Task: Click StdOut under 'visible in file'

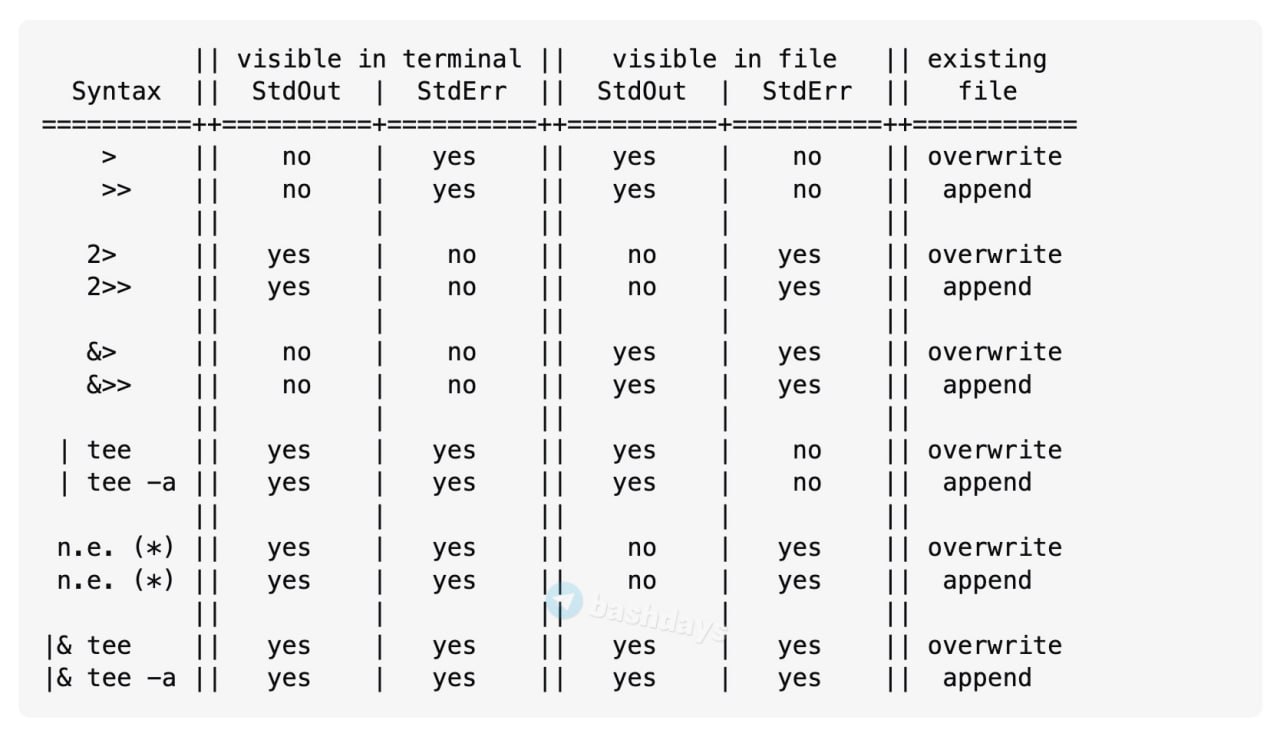Action: [641, 92]
